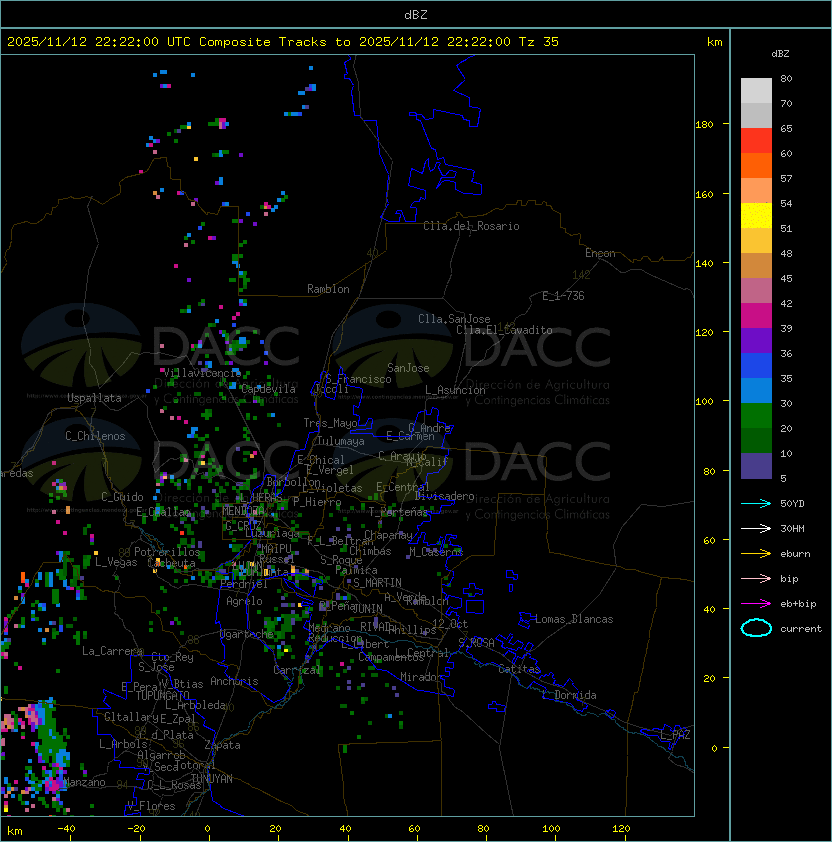The image size is (832, 842).
Task: Click the '-40' tick on the horizontal km axis
Action: [x=66, y=829]
